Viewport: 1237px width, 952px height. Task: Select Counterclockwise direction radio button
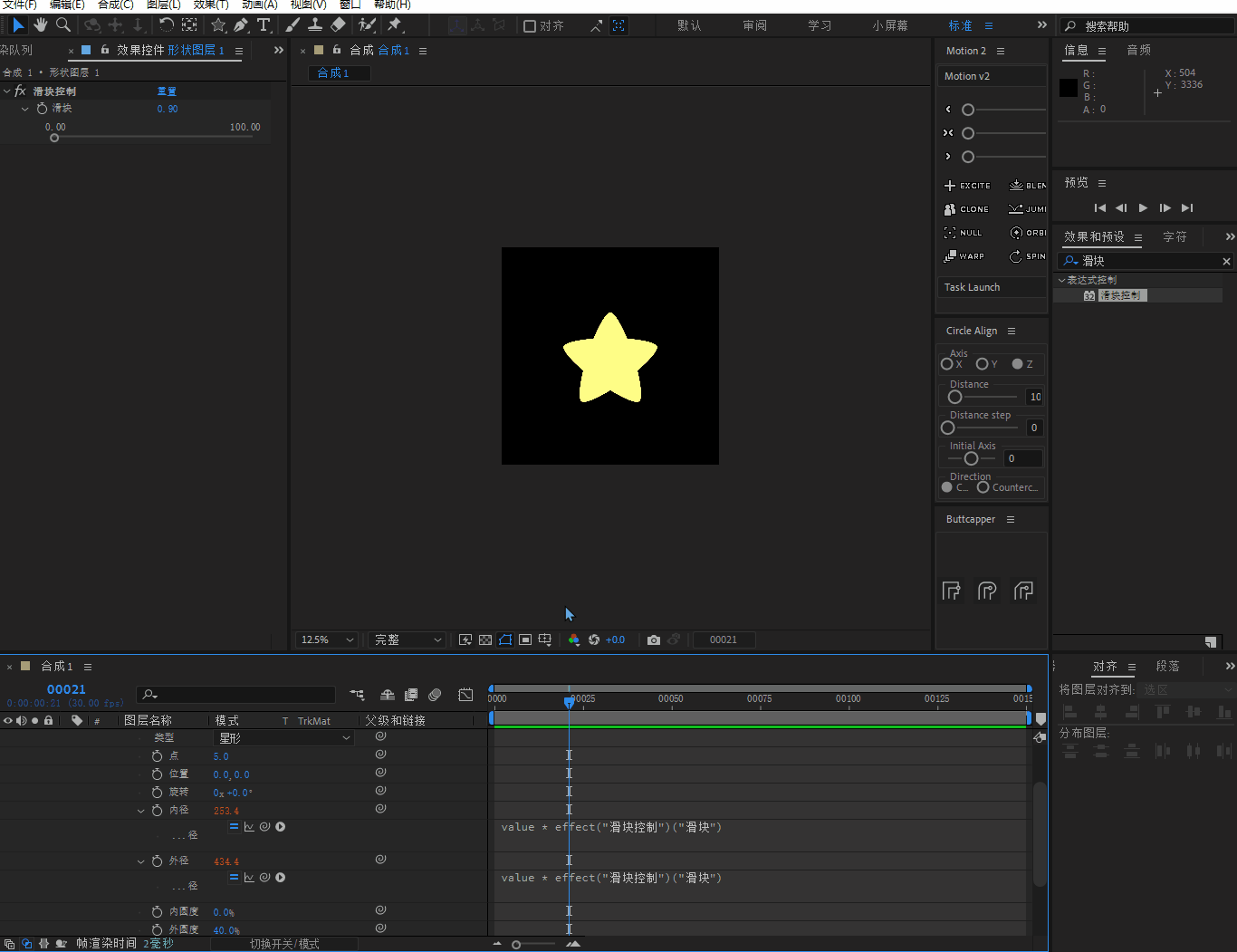tap(983, 487)
